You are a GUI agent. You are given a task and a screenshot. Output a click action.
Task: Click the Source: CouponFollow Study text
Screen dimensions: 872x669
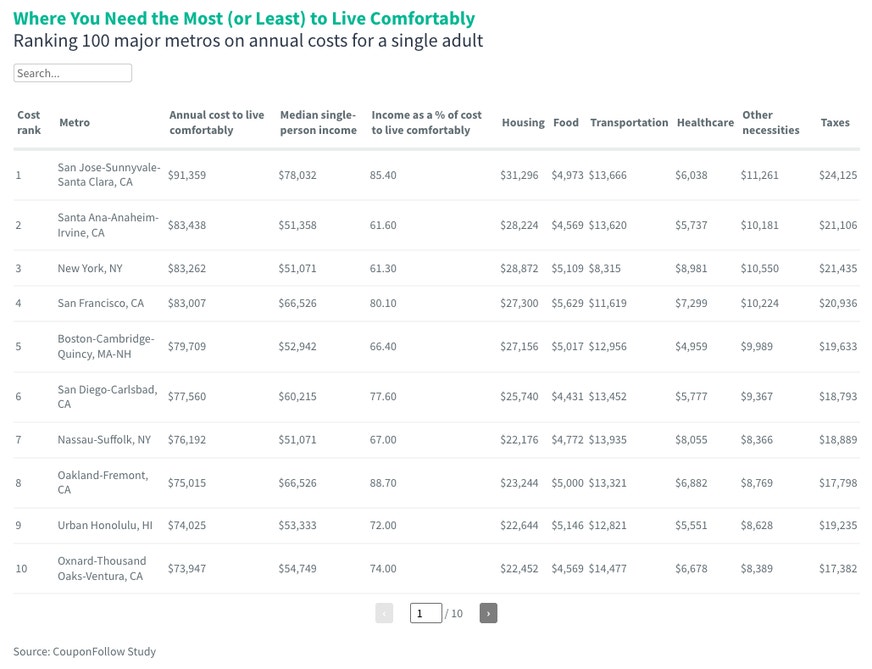85,651
